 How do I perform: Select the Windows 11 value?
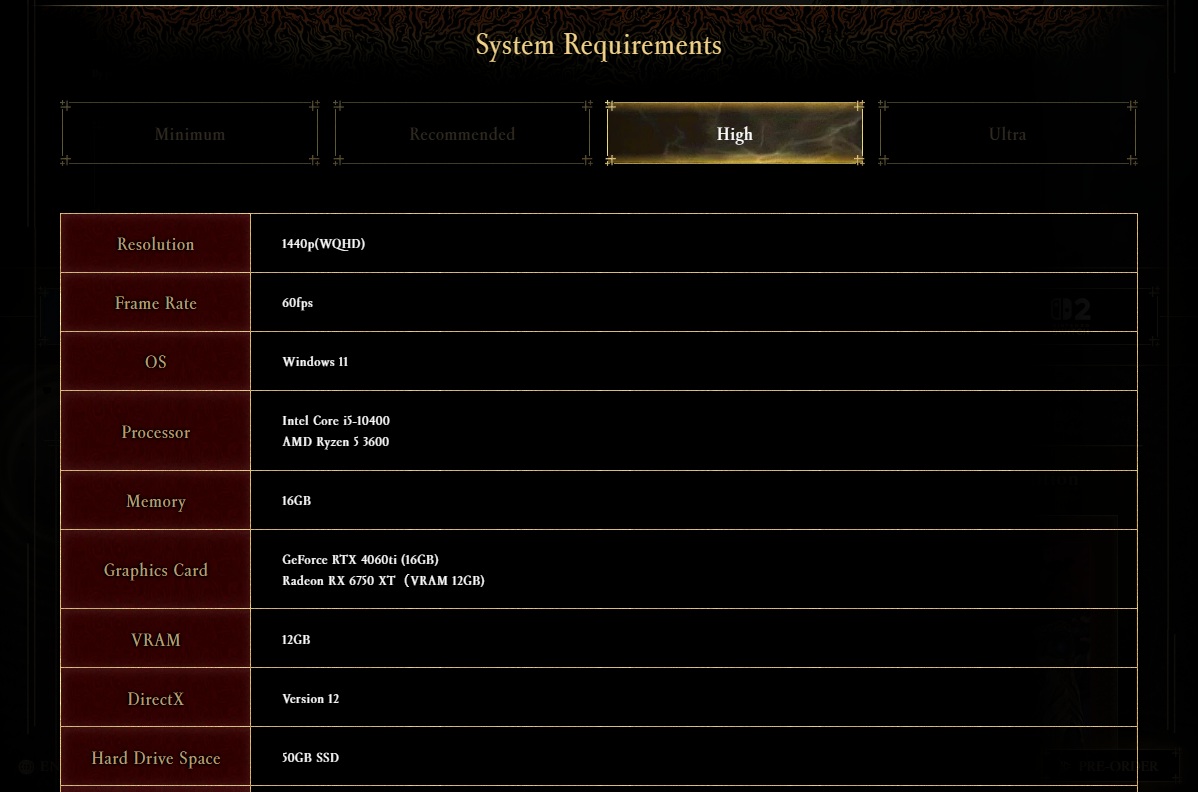pyautogui.click(x=315, y=361)
